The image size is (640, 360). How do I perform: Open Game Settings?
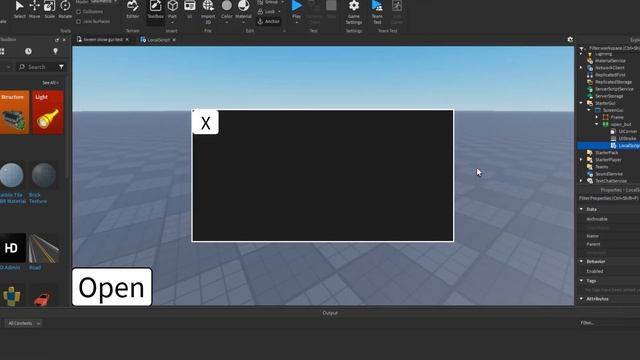(x=354, y=11)
